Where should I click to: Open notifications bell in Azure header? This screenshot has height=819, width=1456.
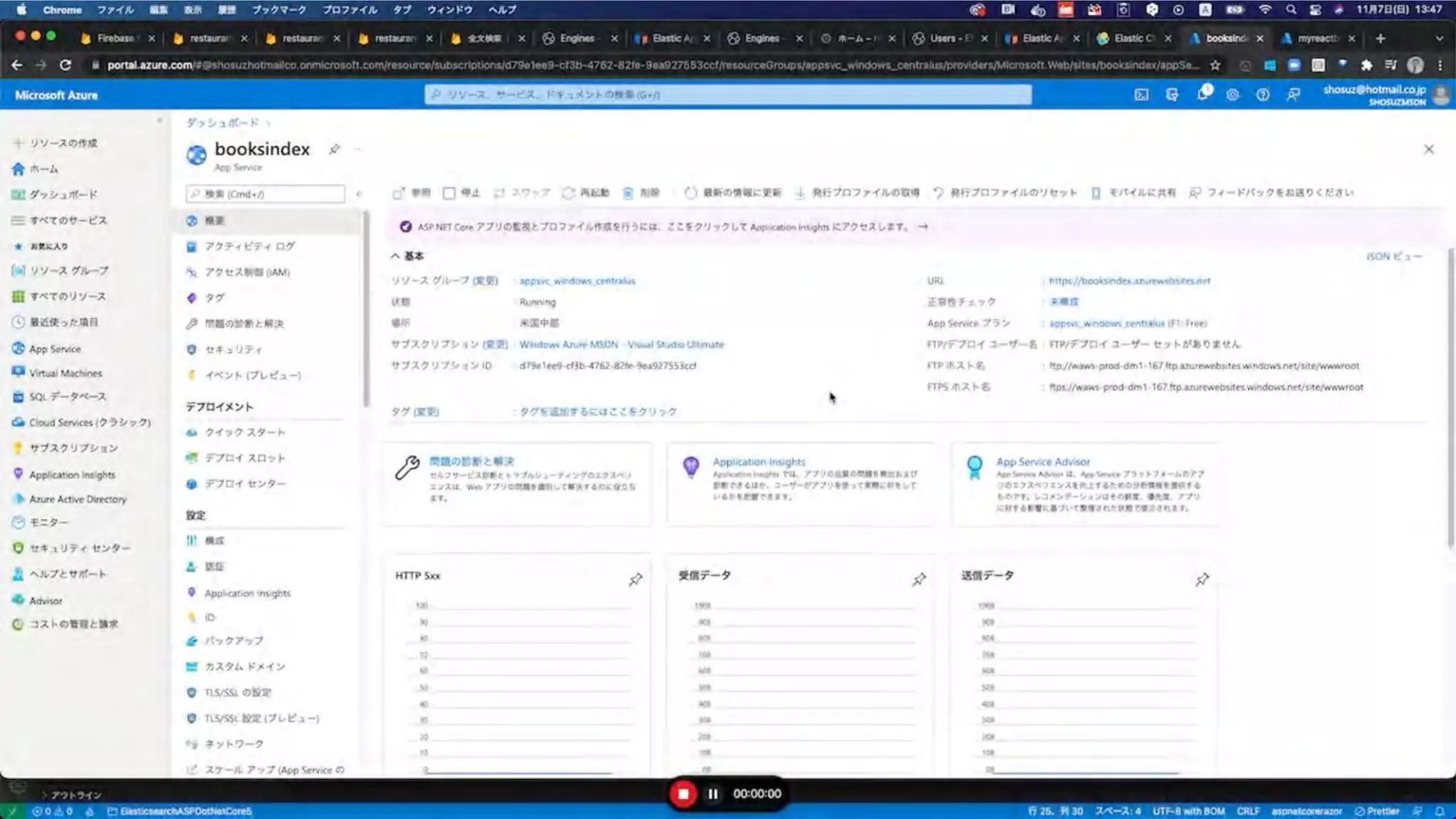(1202, 95)
